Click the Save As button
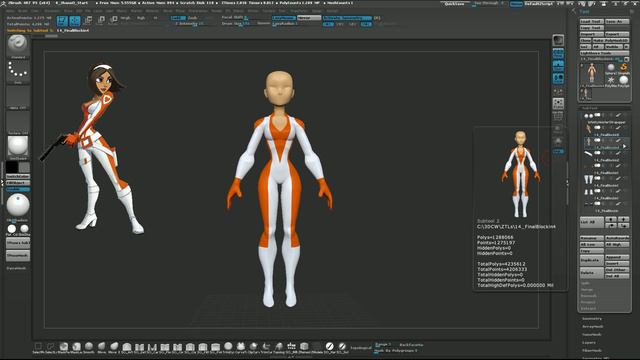The height and width of the screenshot is (360, 640). click(x=617, y=21)
